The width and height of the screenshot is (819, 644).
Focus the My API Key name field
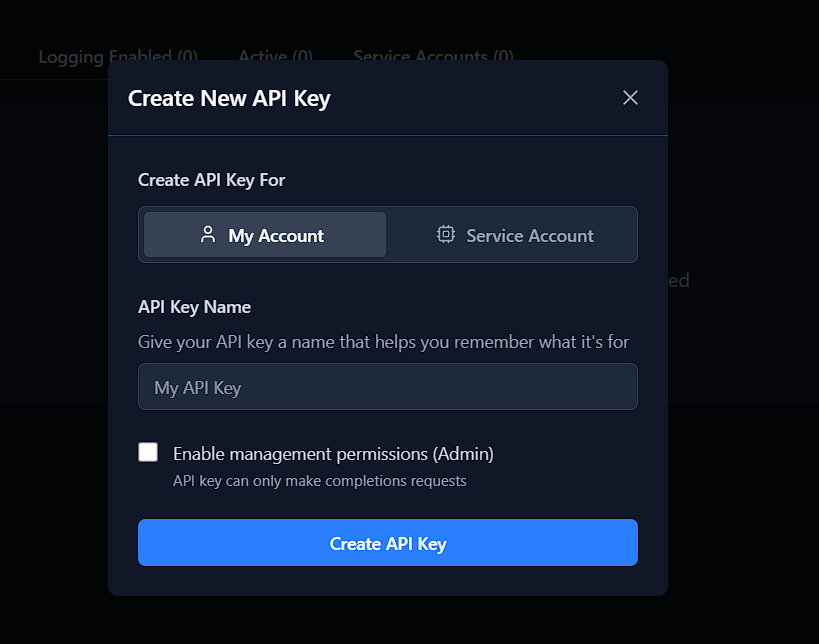pyautogui.click(x=388, y=387)
